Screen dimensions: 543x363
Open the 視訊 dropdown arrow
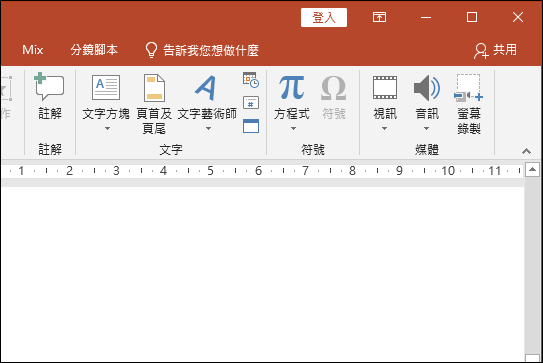pyautogui.click(x=384, y=129)
